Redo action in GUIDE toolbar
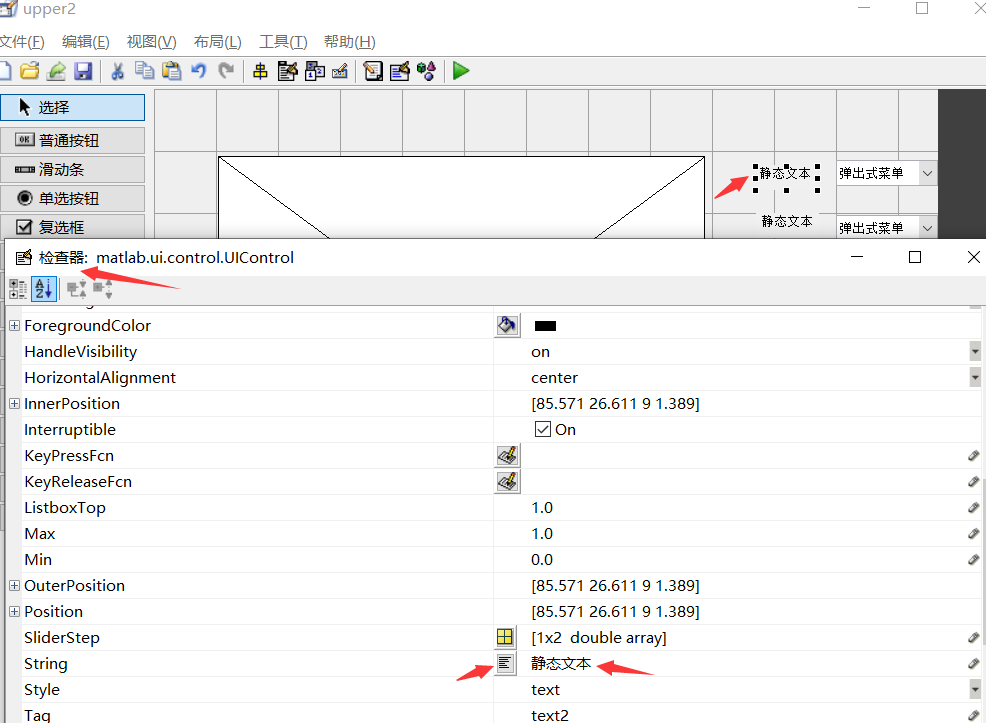 pos(226,70)
